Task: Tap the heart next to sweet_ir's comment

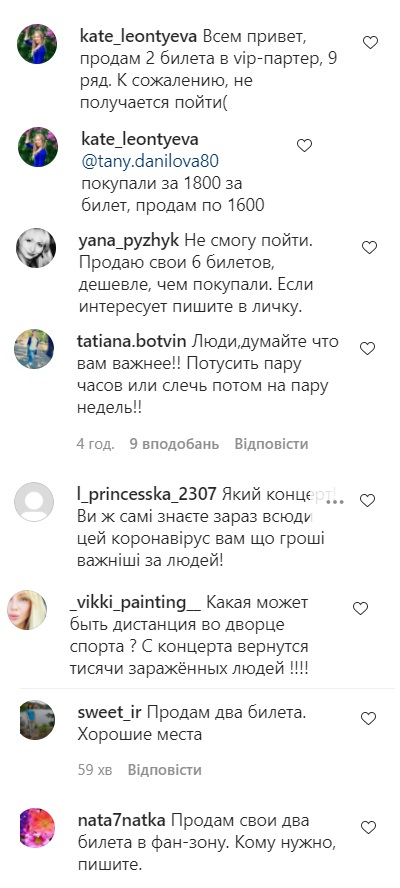Action: pos(369,719)
